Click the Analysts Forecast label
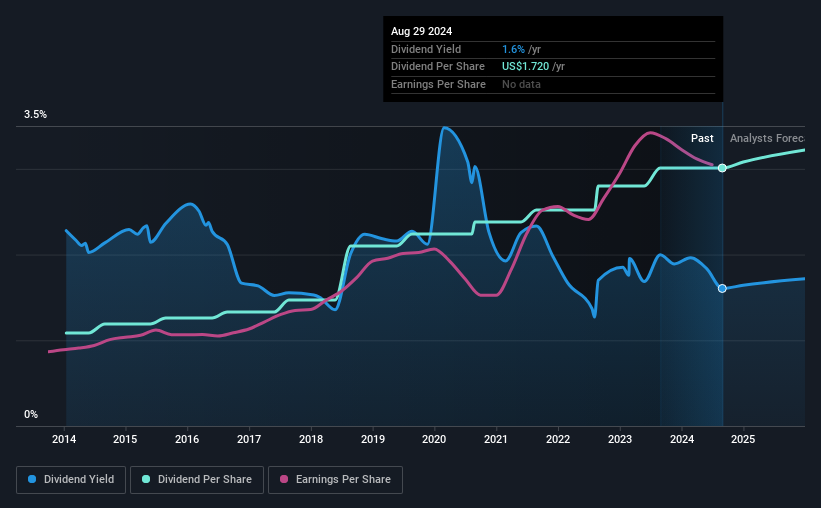Viewport: 821px width, 508px height. click(767, 138)
